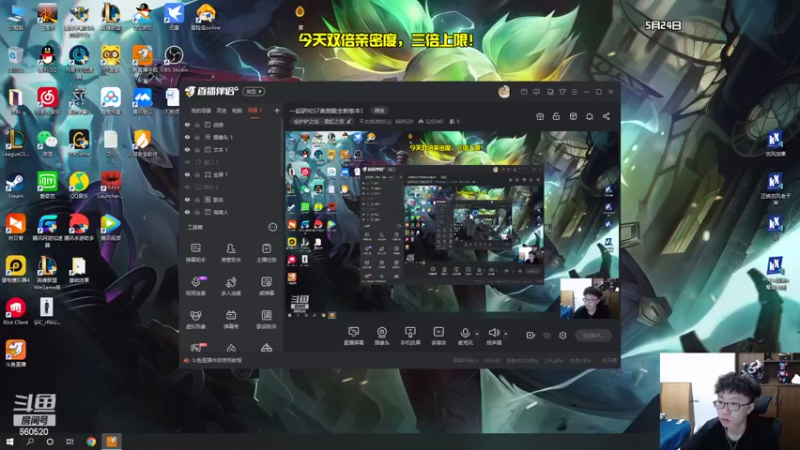Toggle the preview eye next to the record icon

(546, 335)
